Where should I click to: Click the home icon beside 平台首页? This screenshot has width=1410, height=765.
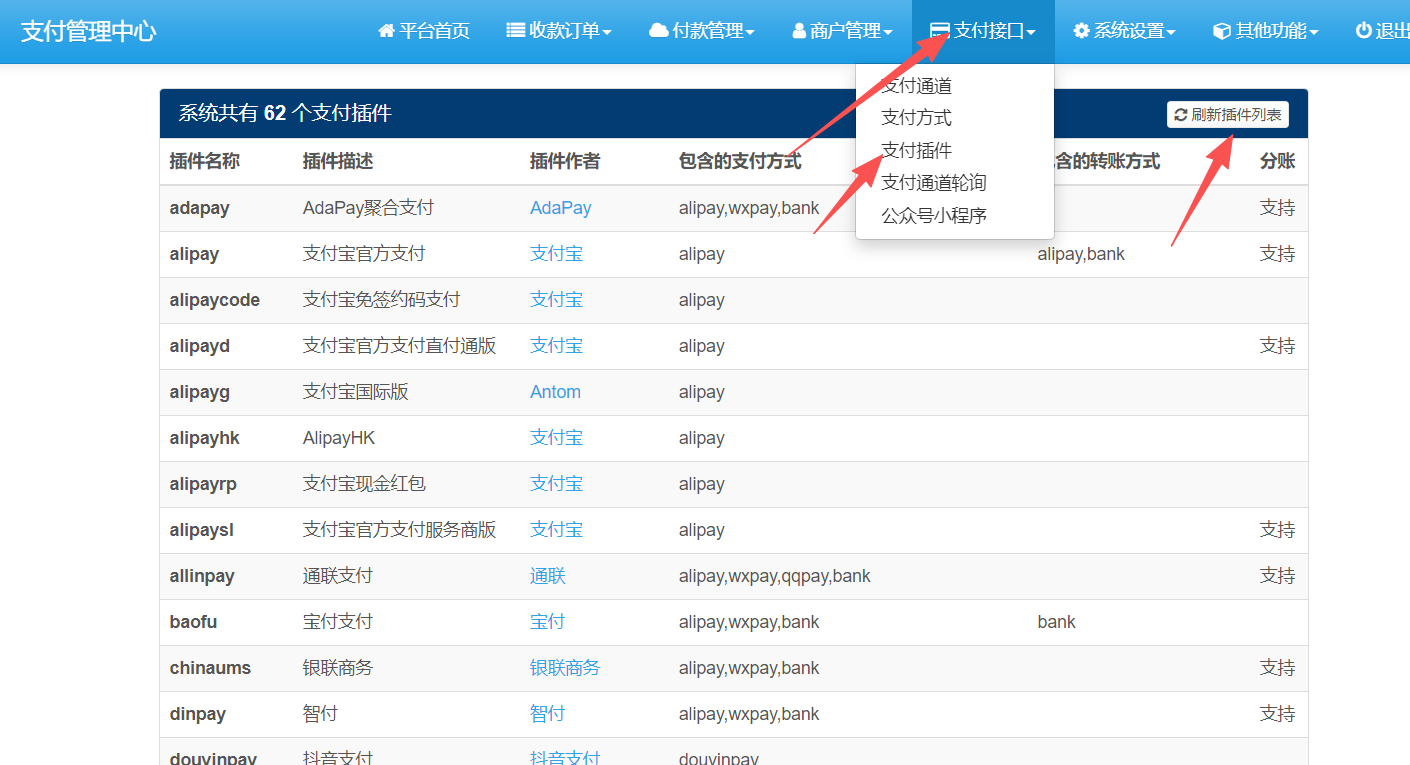pyautogui.click(x=385, y=30)
